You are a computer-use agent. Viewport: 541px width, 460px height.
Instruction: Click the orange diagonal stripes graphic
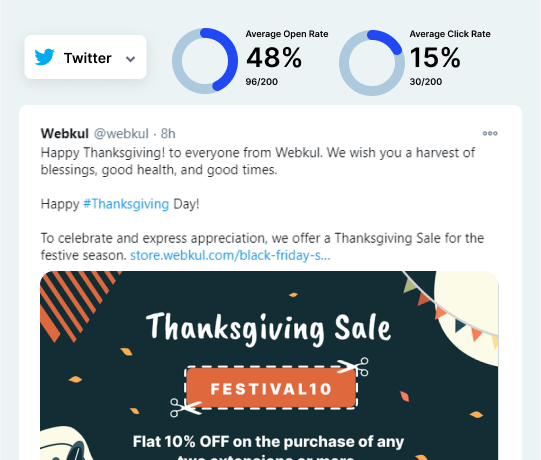click(76, 305)
